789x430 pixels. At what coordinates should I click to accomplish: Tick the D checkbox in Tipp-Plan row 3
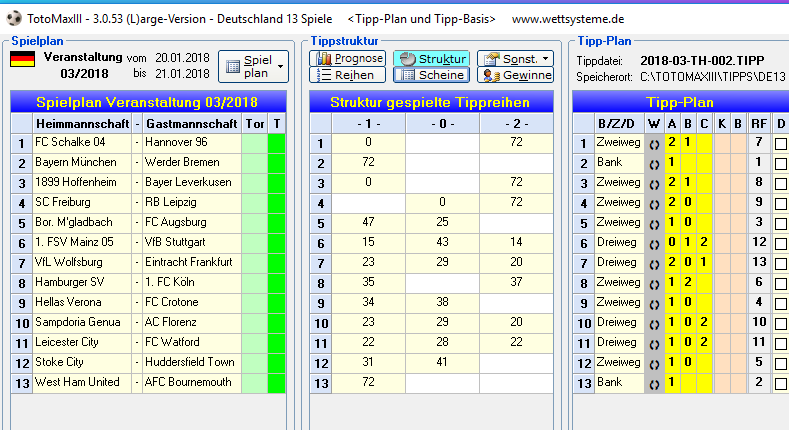780,184
